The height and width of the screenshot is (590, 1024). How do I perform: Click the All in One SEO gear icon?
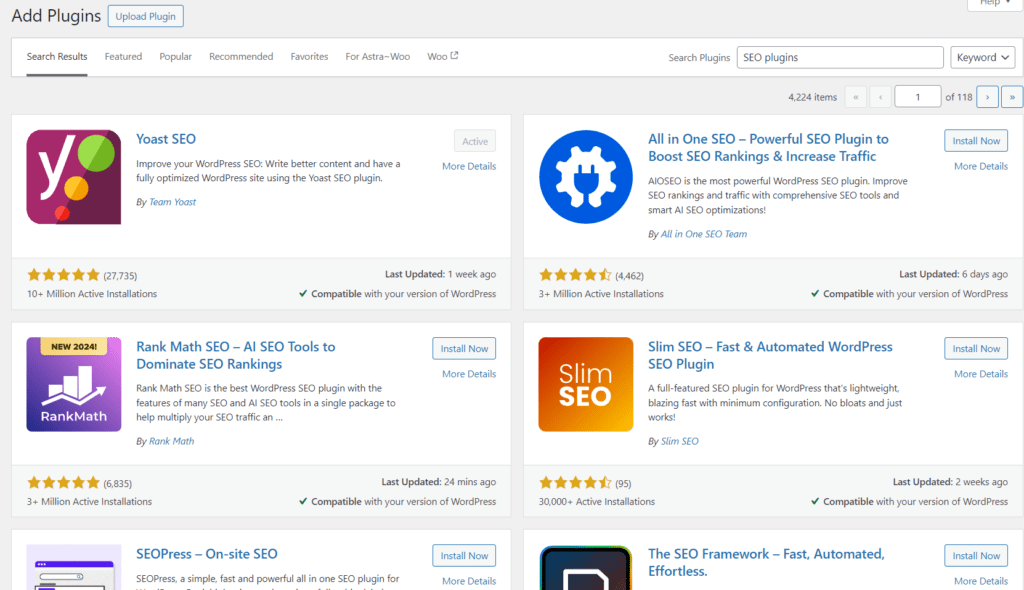(x=586, y=177)
